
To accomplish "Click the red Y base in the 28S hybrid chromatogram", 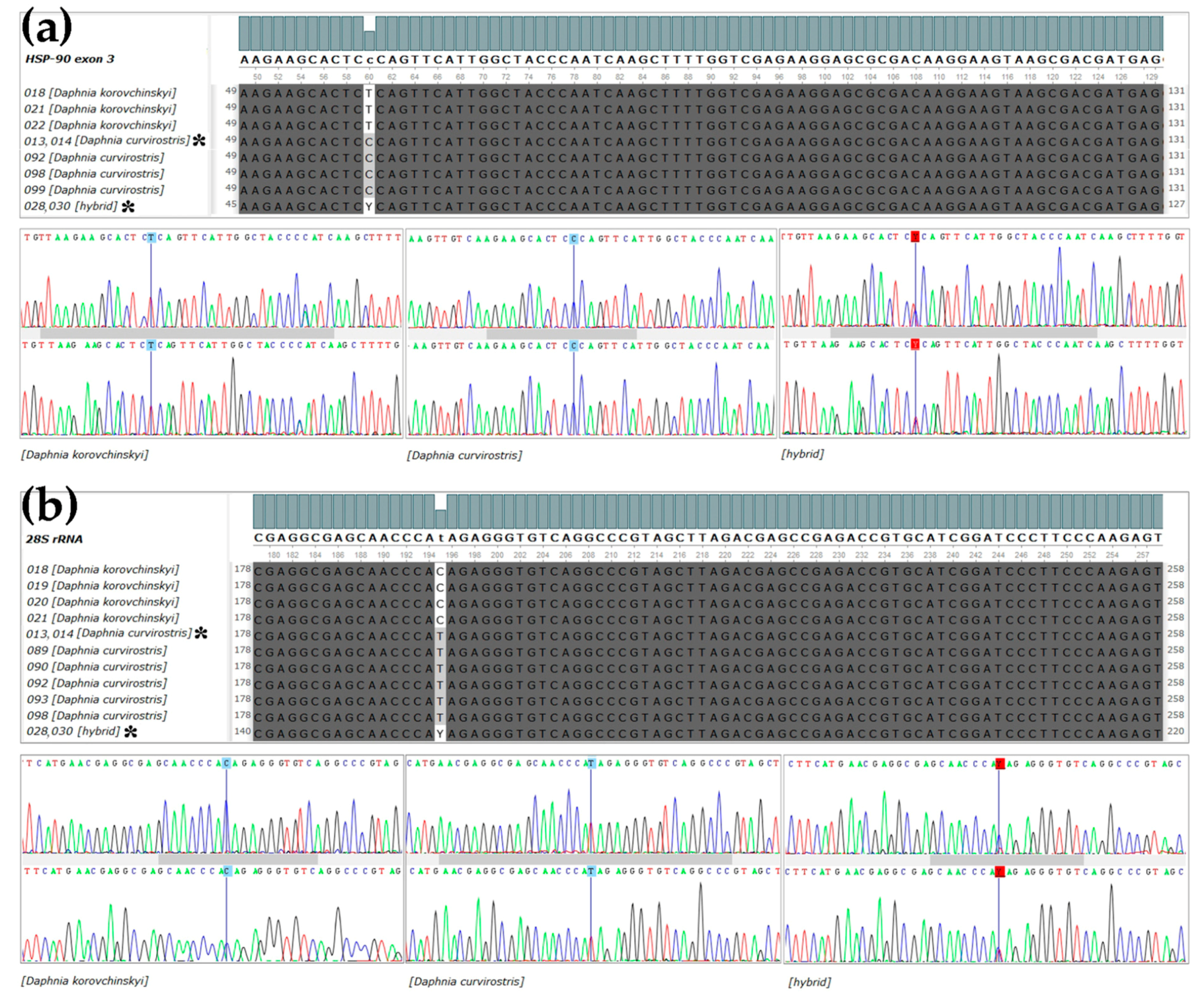I will (x=999, y=763).
